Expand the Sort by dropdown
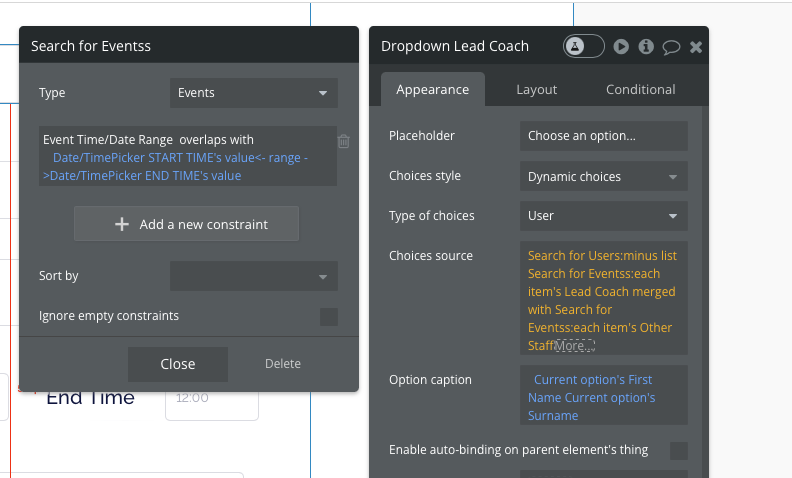The width and height of the screenshot is (792, 478). click(254, 276)
